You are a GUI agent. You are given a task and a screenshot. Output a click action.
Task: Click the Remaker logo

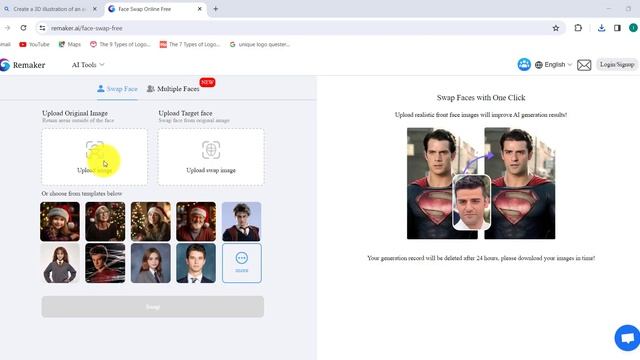point(23,65)
